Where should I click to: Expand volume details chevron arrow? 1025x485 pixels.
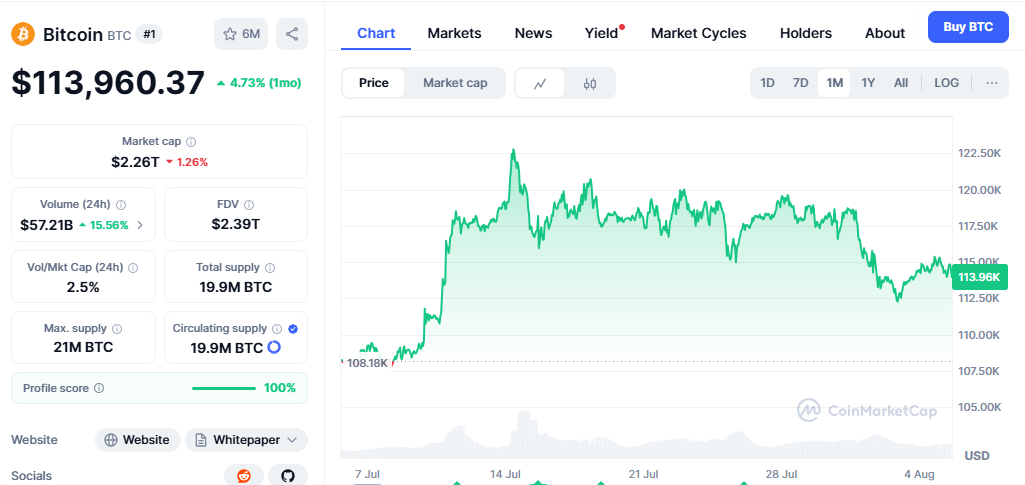click(x=140, y=226)
